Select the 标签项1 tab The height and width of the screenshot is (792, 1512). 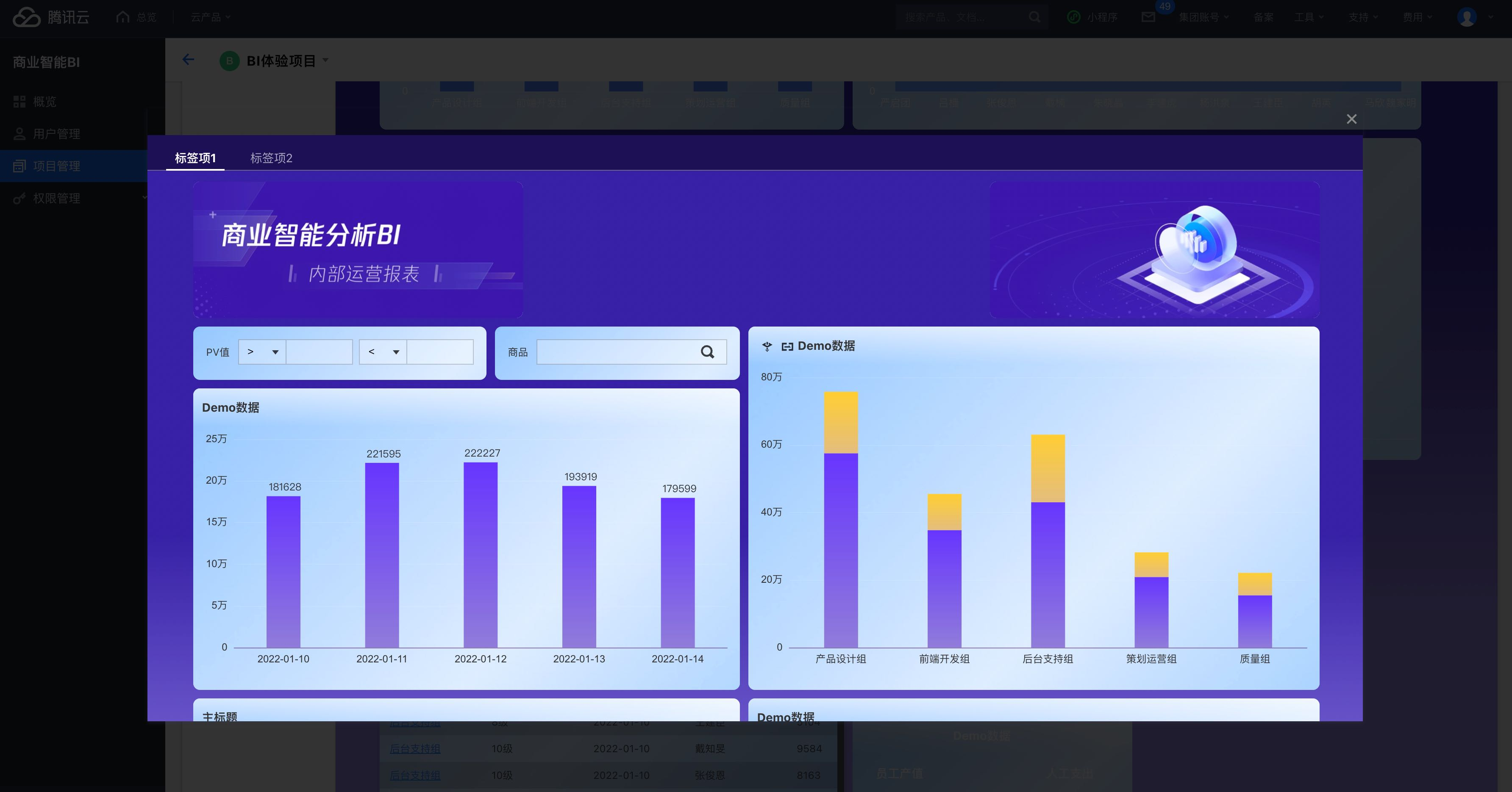(x=195, y=158)
